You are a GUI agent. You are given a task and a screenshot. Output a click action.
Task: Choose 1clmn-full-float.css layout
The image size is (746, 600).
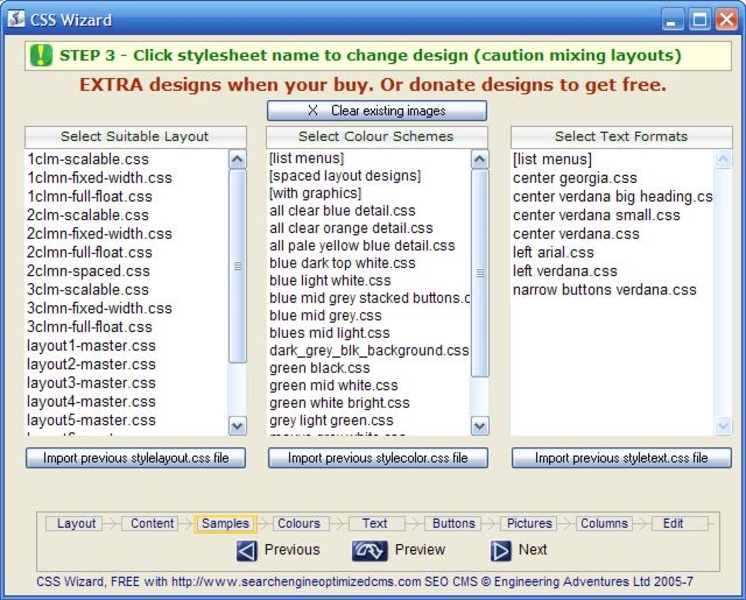click(x=89, y=197)
